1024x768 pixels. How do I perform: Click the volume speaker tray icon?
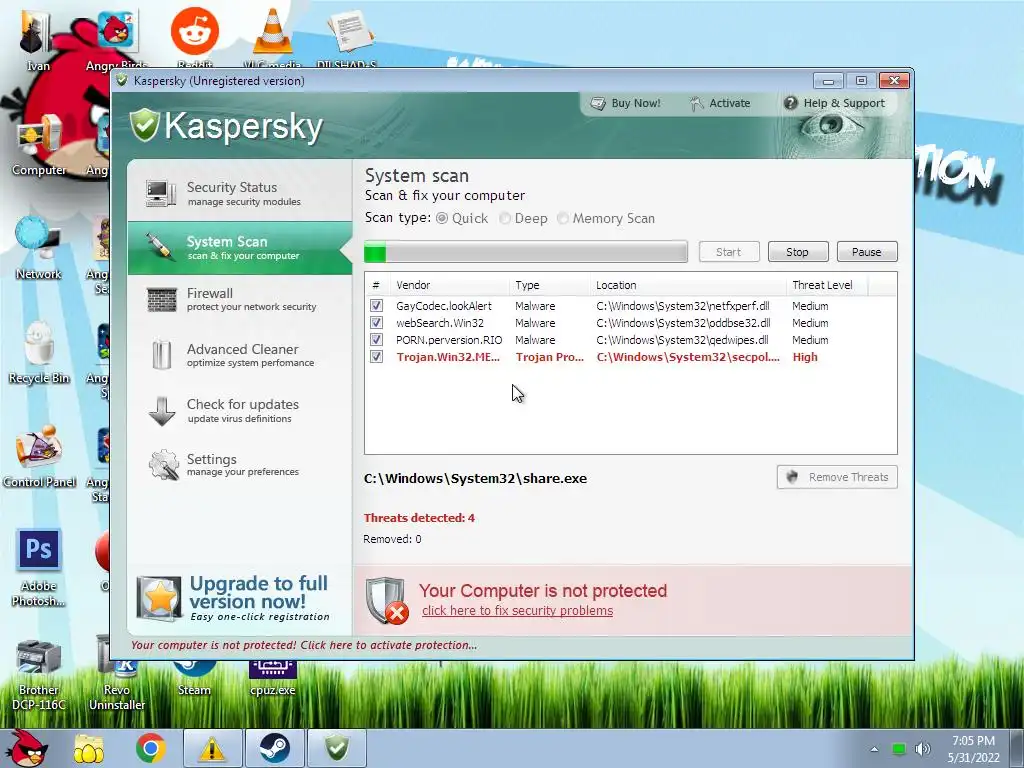click(x=922, y=749)
